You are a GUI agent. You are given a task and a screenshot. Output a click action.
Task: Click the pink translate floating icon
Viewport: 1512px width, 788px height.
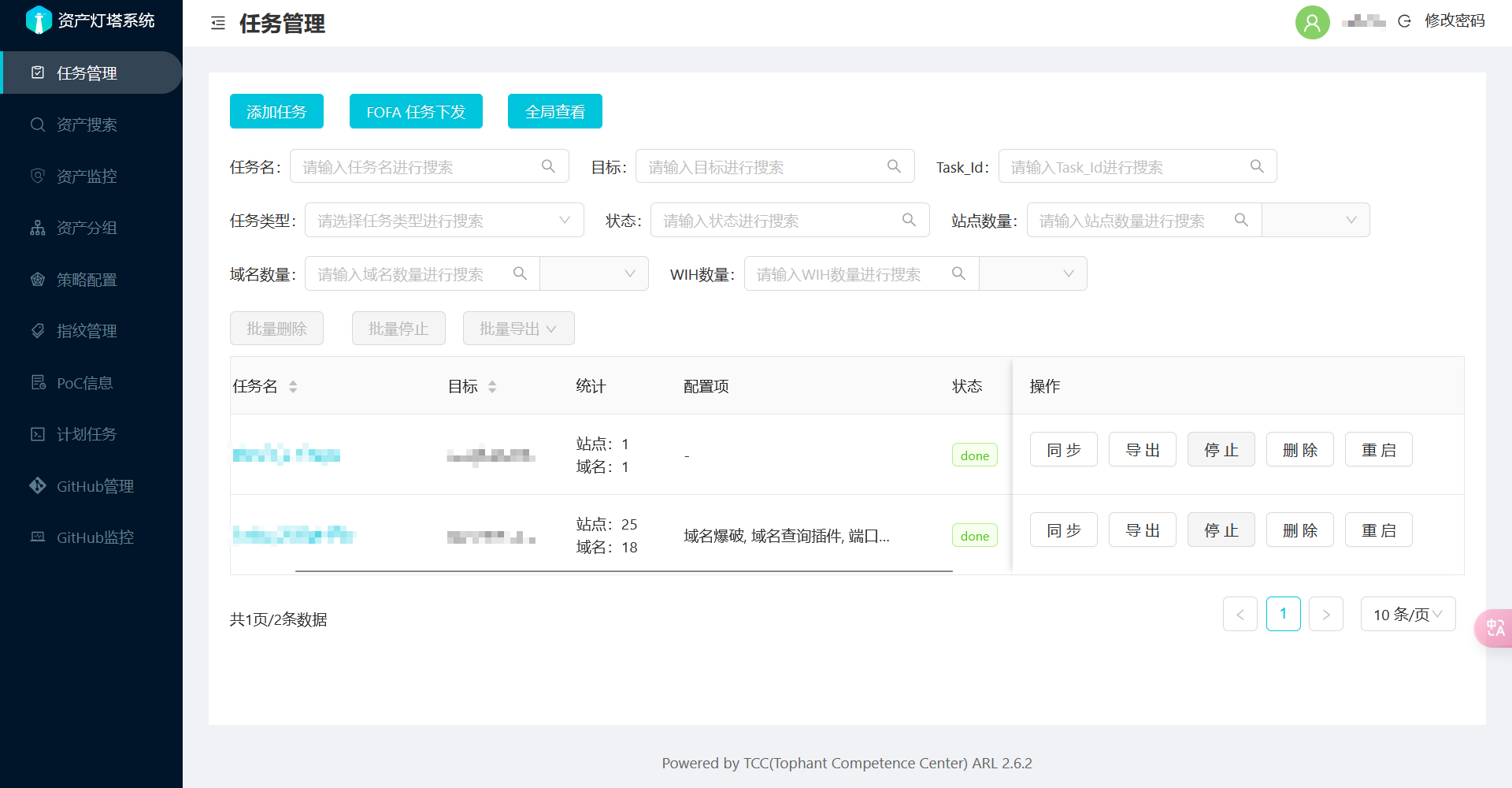coord(1494,628)
